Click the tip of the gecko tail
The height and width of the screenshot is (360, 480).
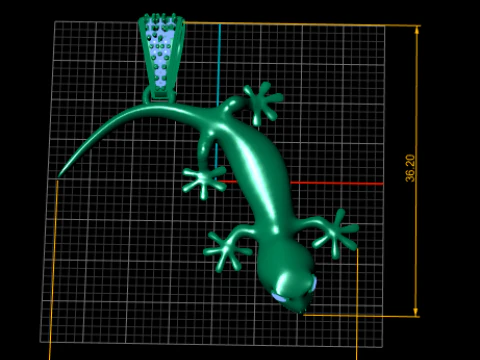(60, 175)
